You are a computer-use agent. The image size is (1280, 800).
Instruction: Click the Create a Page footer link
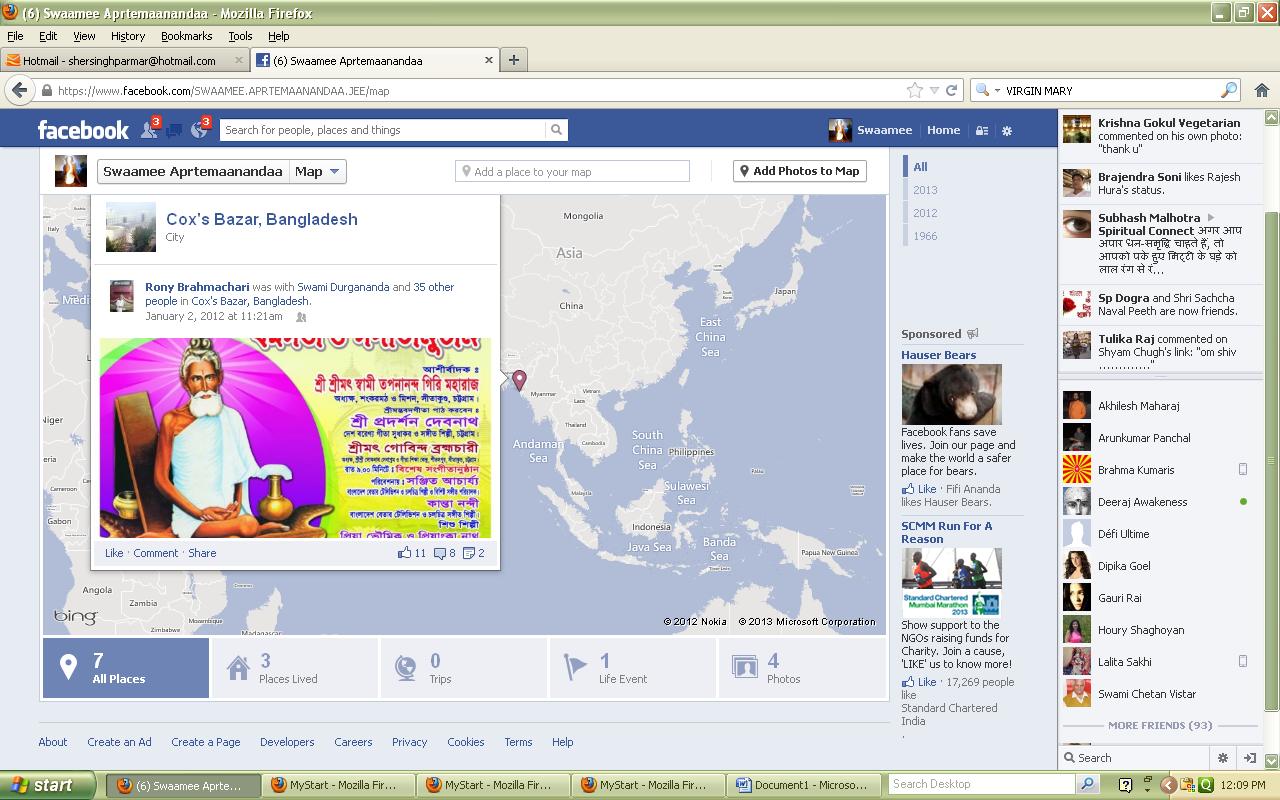click(206, 742)
